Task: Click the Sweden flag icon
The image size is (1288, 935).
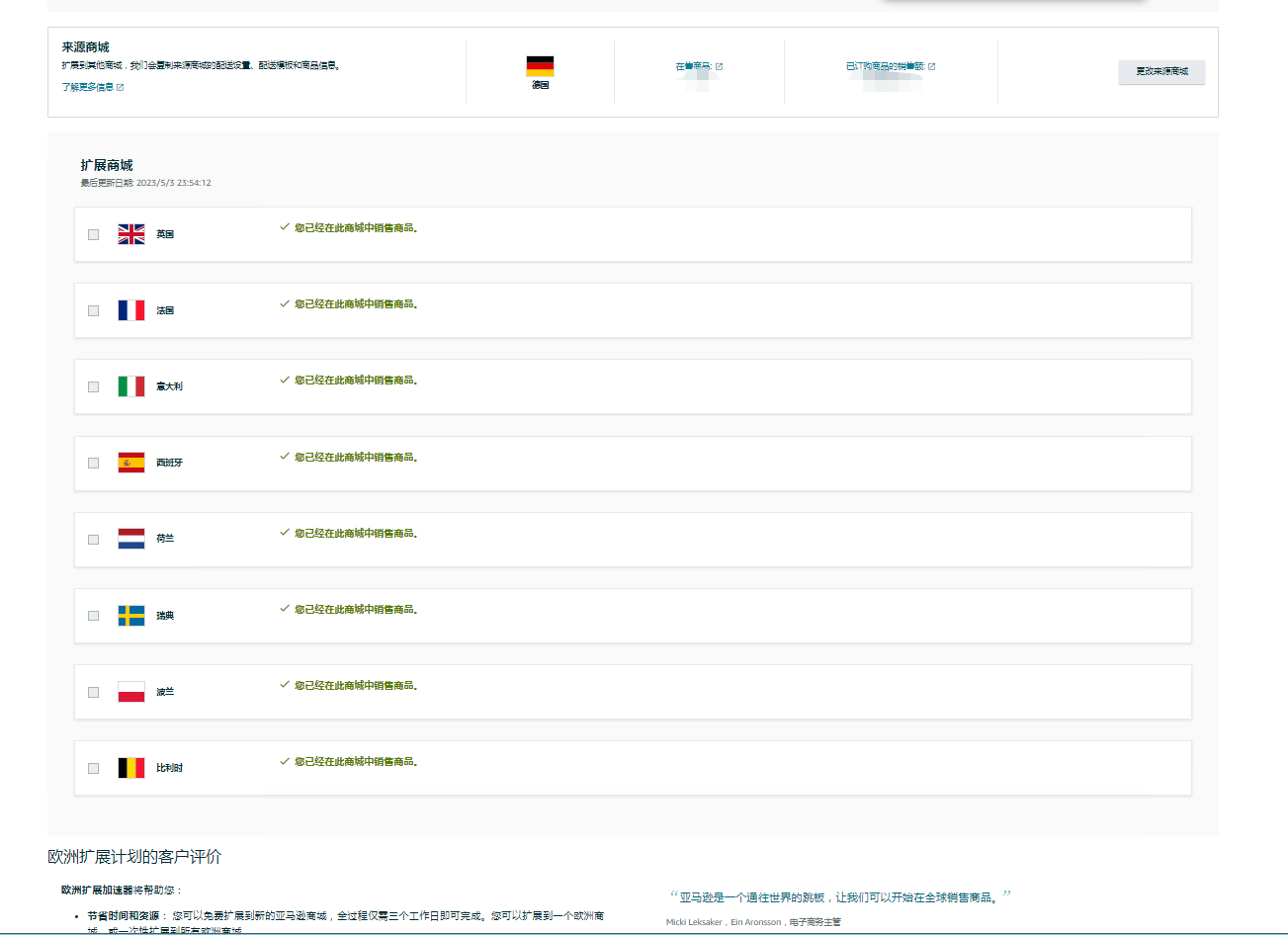Action: point(131,616)
